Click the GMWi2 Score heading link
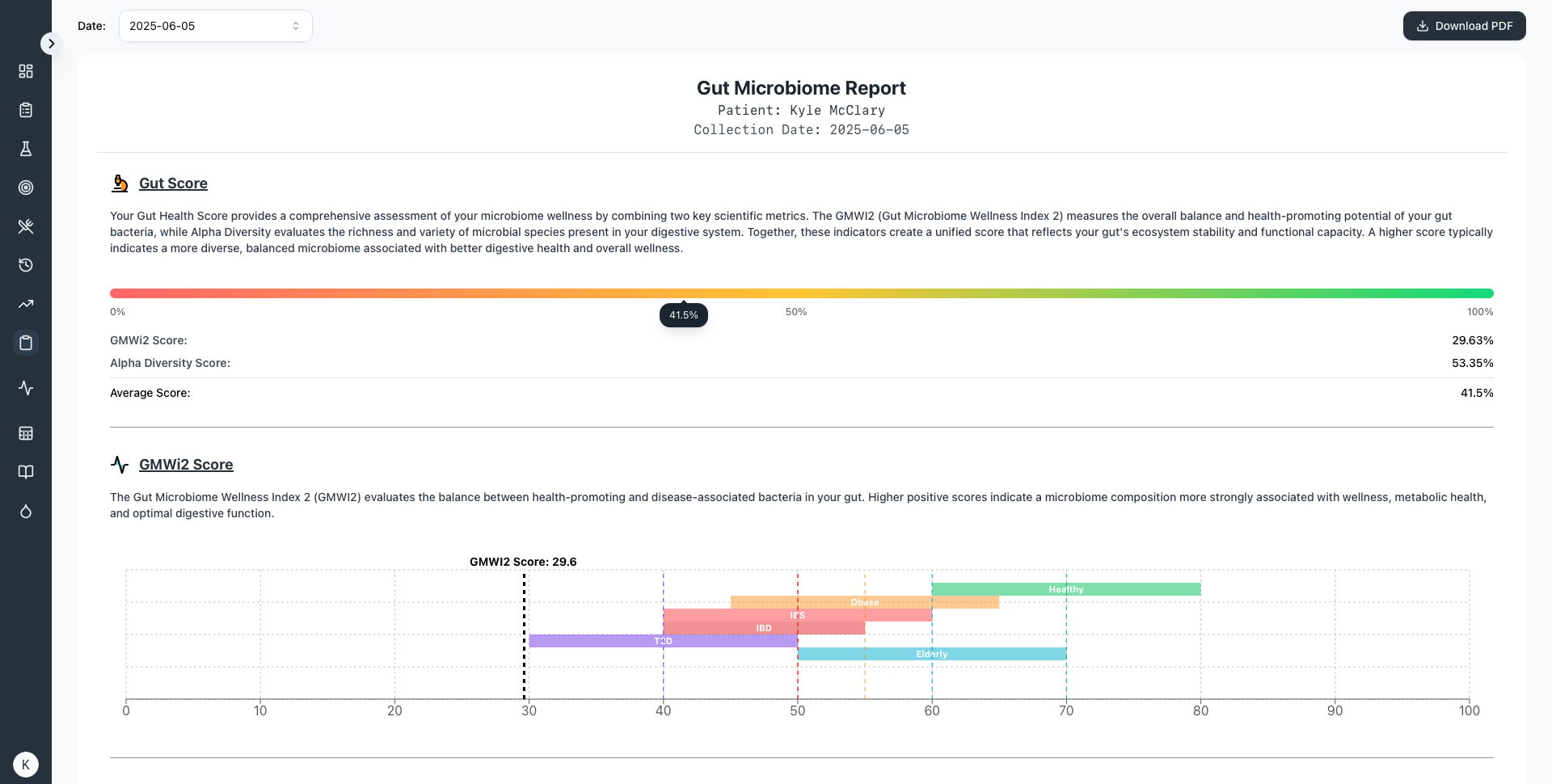This screenshot has height=784, width=1552. coord(186,465)
